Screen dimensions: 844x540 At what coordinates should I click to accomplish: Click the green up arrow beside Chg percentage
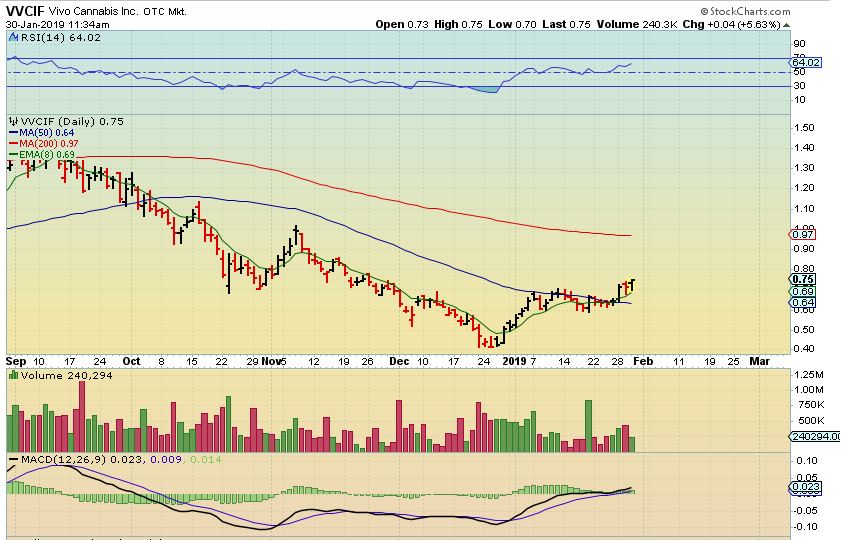click(786, 25)
